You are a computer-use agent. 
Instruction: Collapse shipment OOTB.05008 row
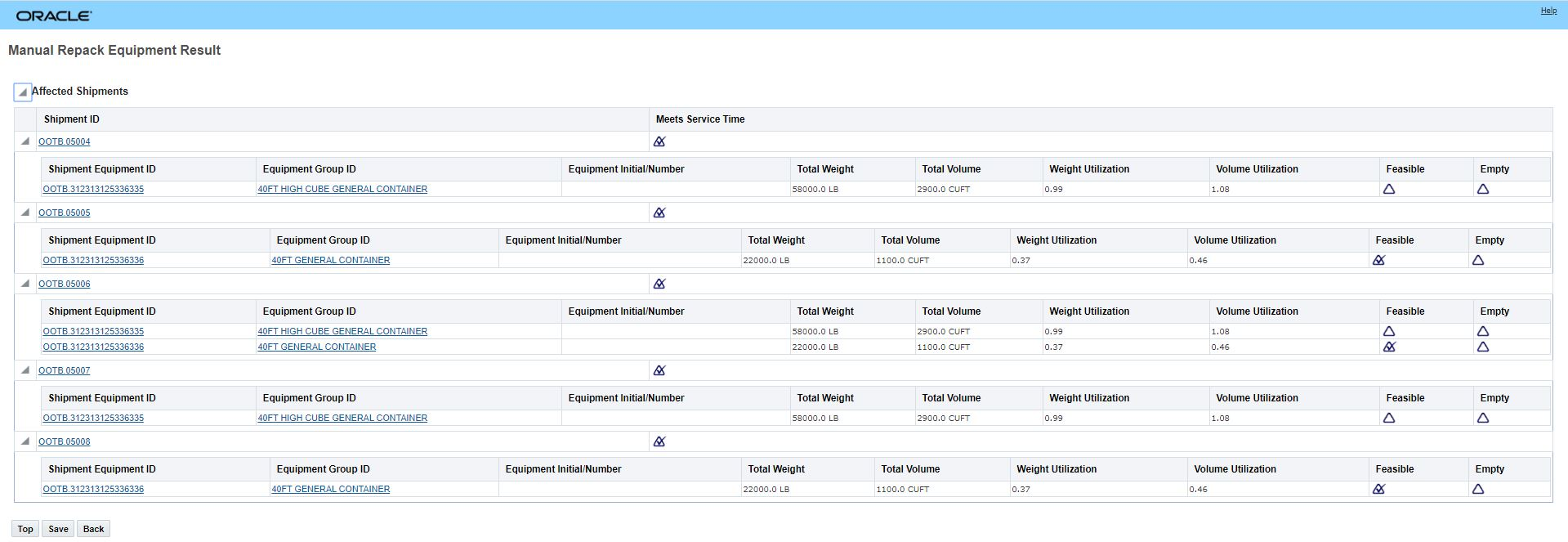(25, 441)
